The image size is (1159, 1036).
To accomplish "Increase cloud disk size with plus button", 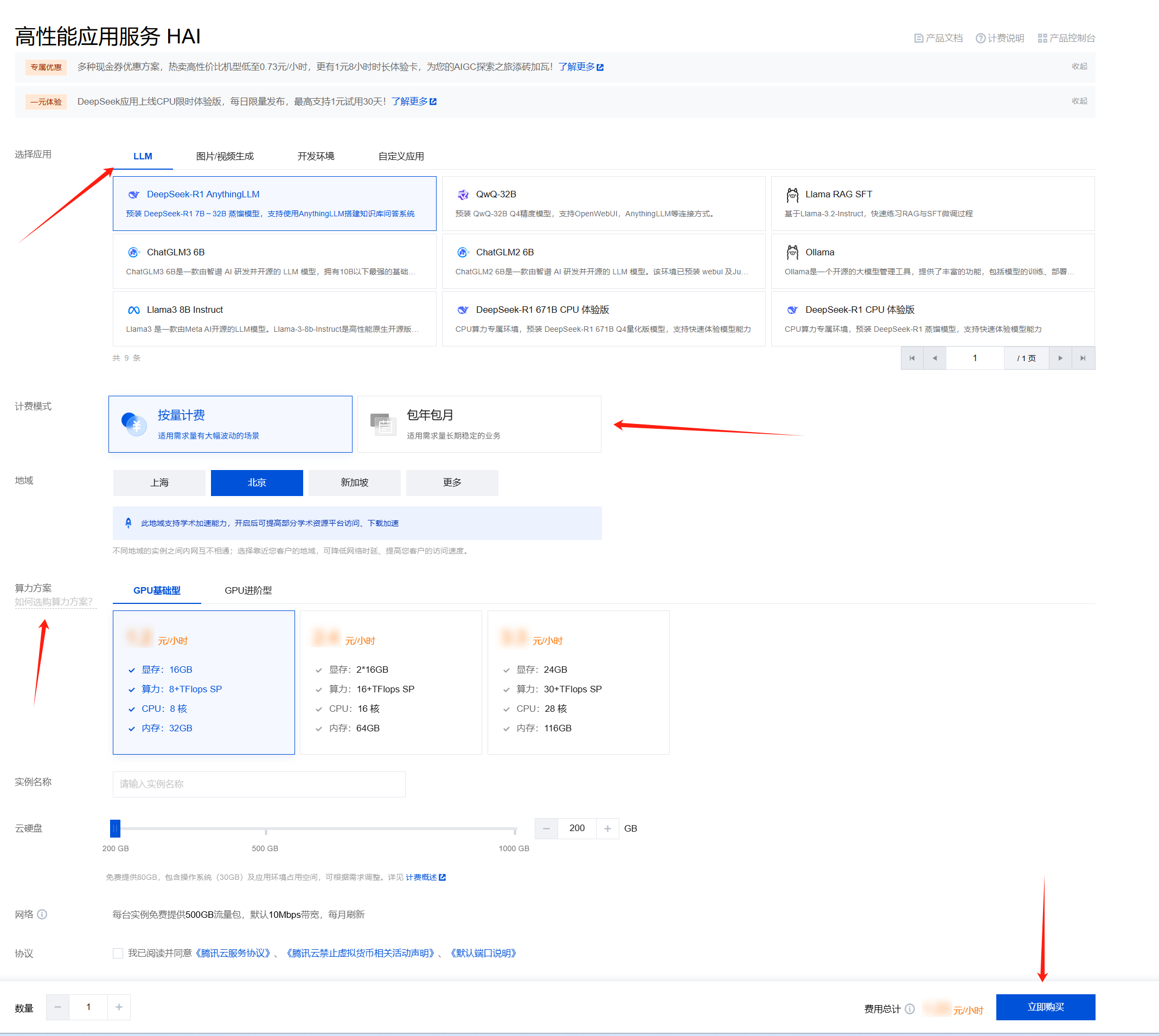I will tap(607, 828).
